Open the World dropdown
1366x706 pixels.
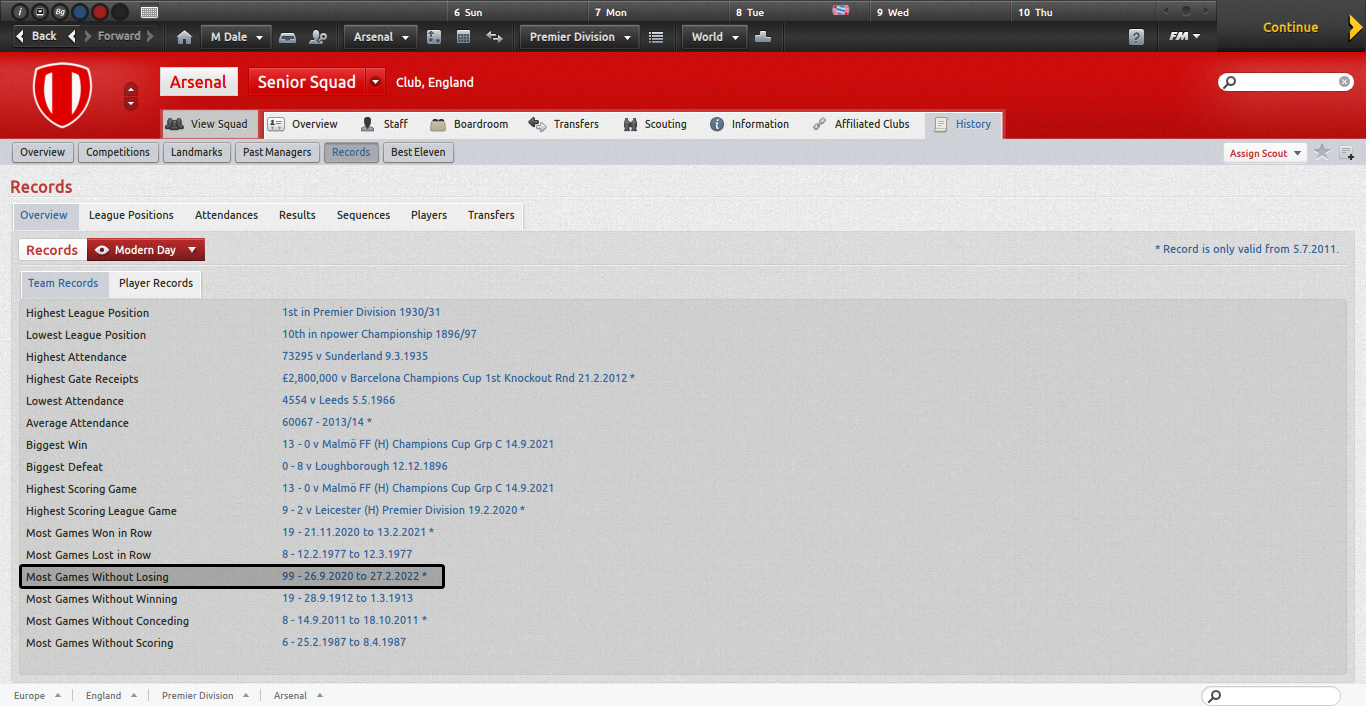point(714,37)
